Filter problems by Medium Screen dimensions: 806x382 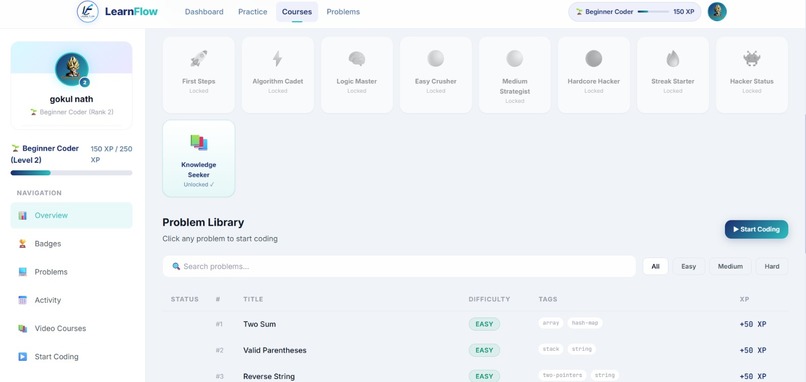coord(730,266)
